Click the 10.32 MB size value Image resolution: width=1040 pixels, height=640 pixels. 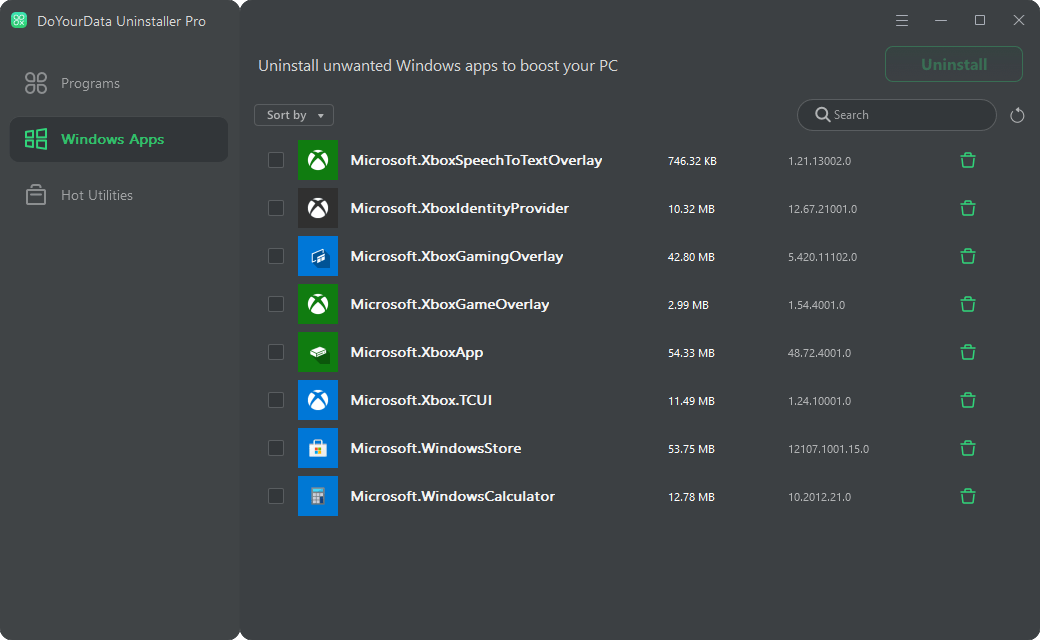[691, 209]
